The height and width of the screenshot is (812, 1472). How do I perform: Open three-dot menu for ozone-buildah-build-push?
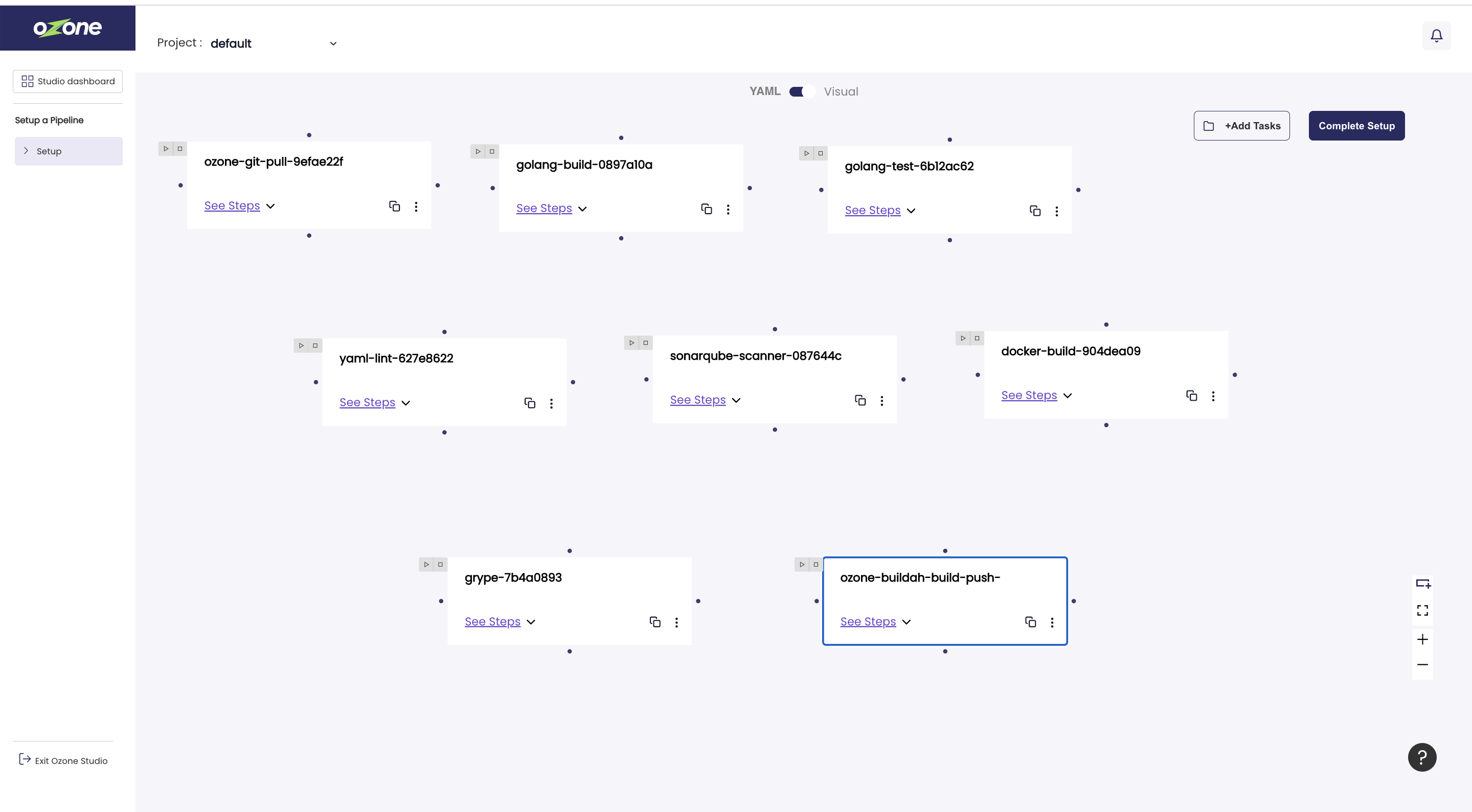[1052, 622]
